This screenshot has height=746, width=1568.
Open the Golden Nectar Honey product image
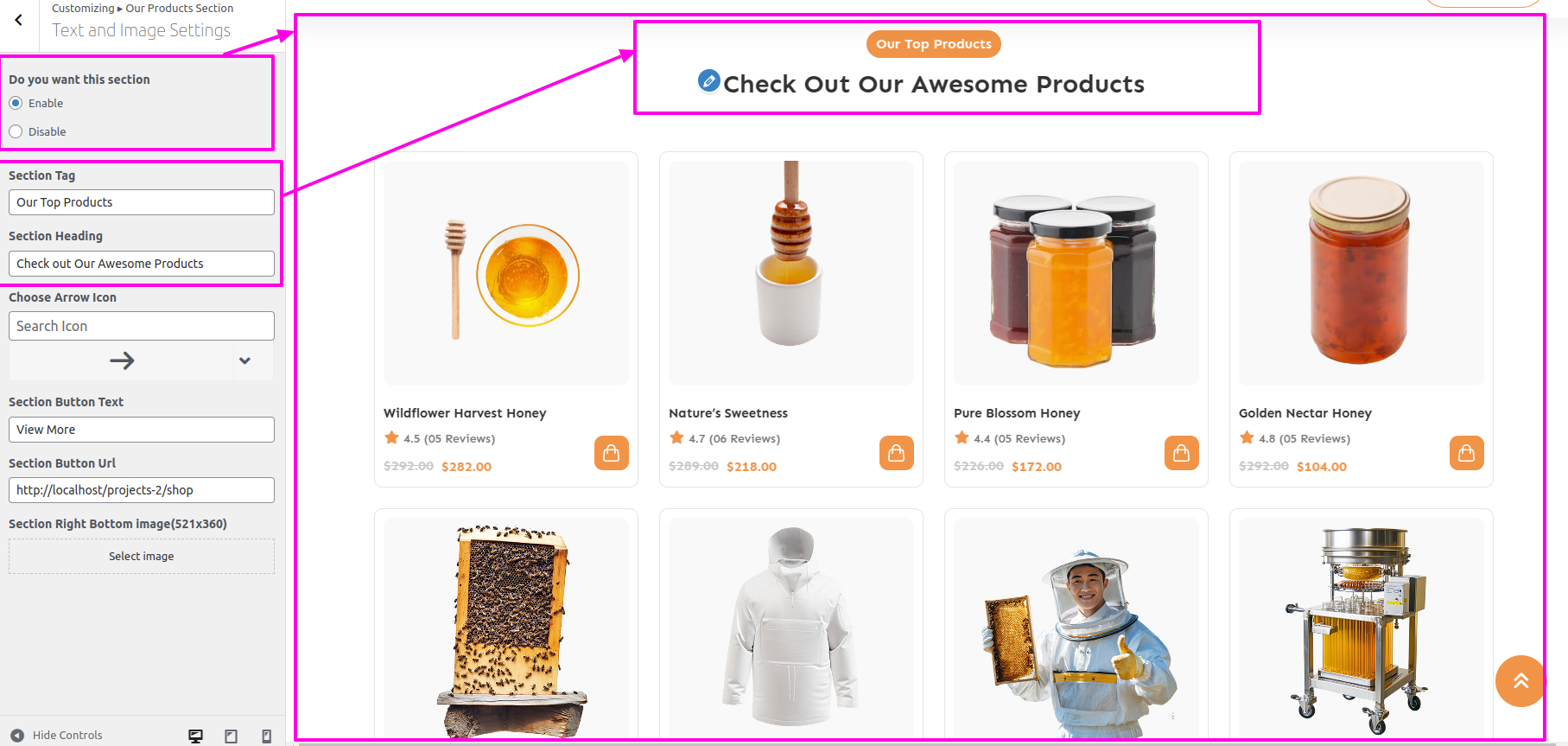point(1362,273)
